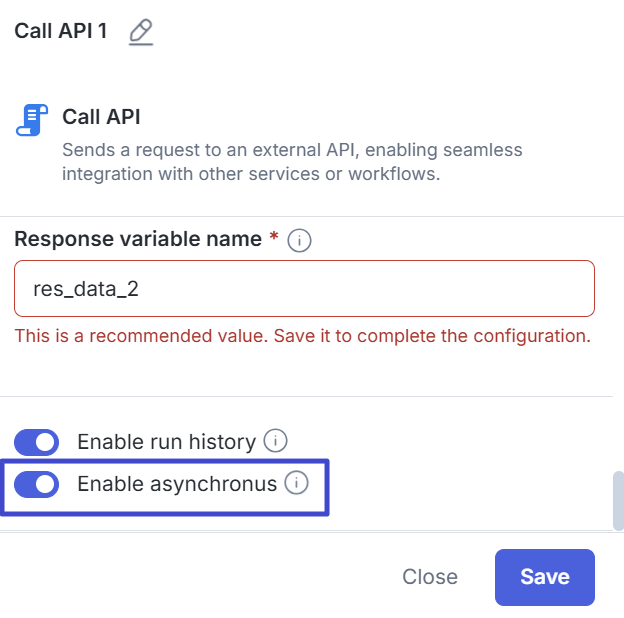The height and width of the screenshot is (618, 624).
Task: Click the red required asterisk
Action: pyautogui.click(x=274, y=238)
